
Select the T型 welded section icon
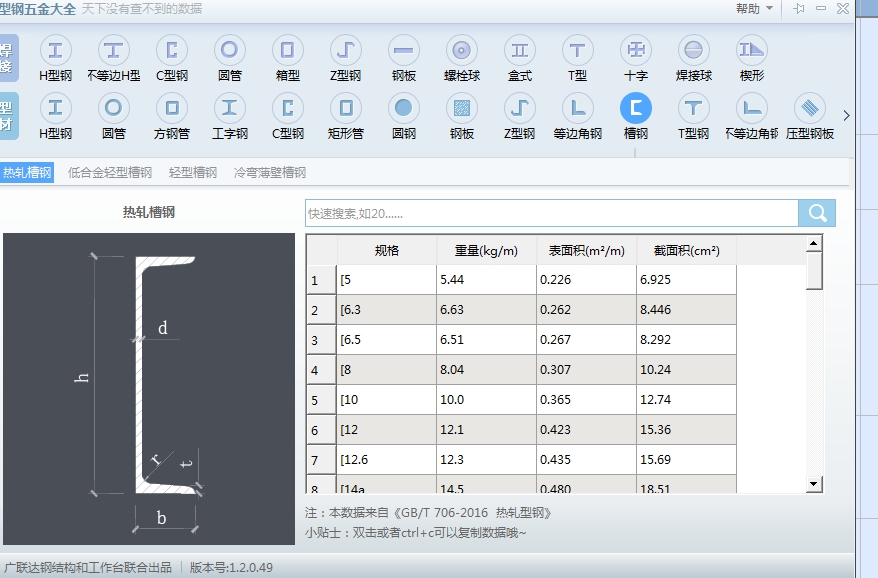pos(577,51)
